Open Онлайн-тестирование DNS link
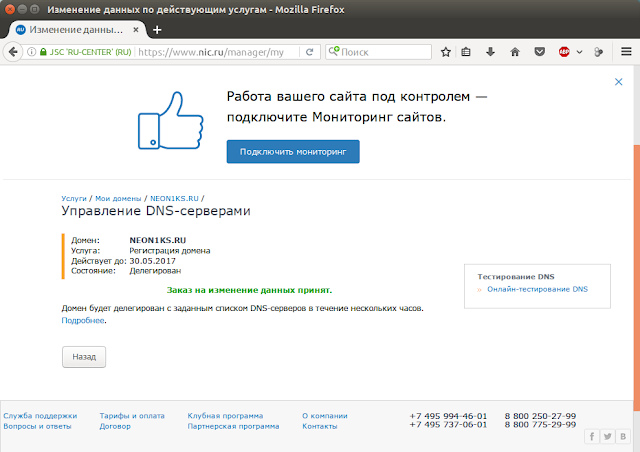 537,289
